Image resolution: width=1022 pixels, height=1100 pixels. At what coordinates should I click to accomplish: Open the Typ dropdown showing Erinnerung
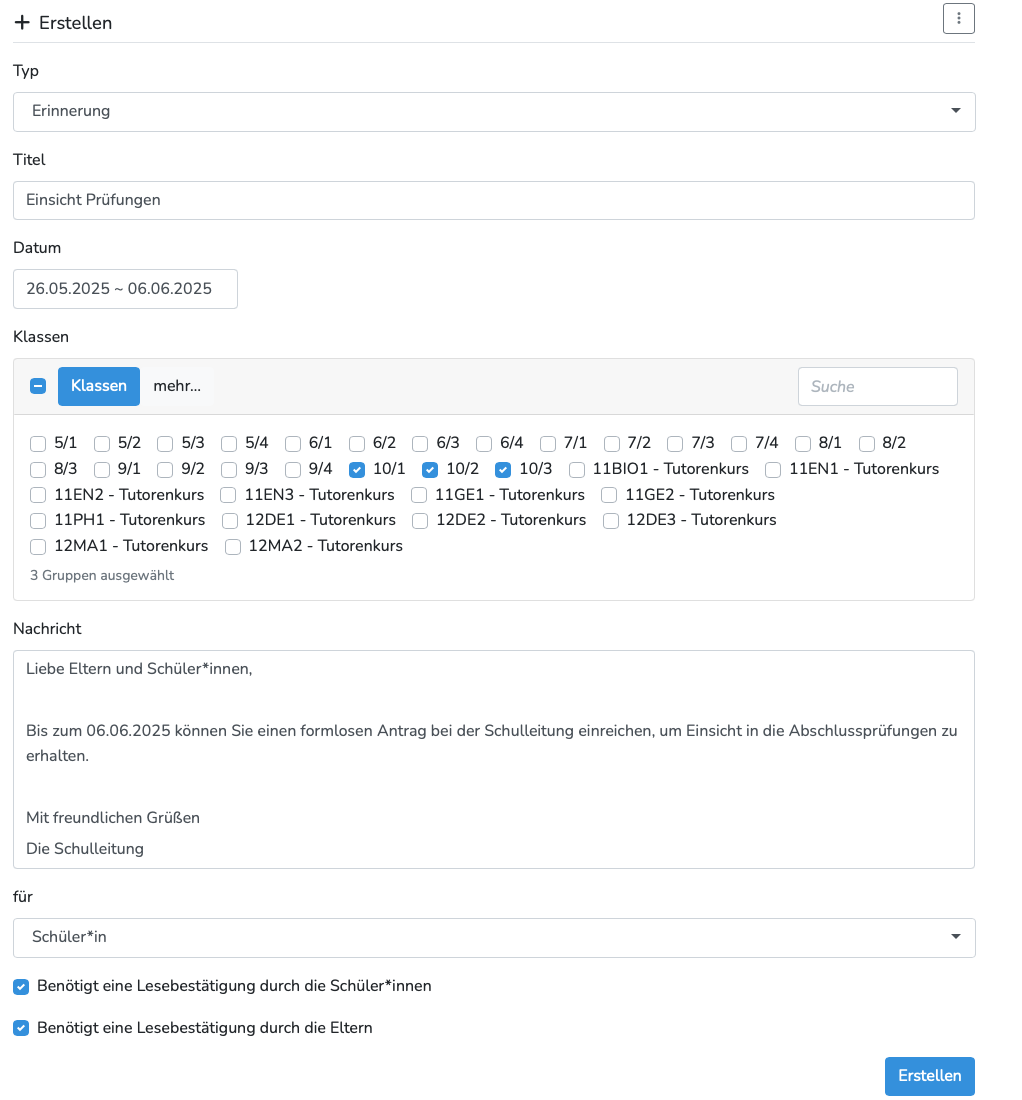coord(494,111)
